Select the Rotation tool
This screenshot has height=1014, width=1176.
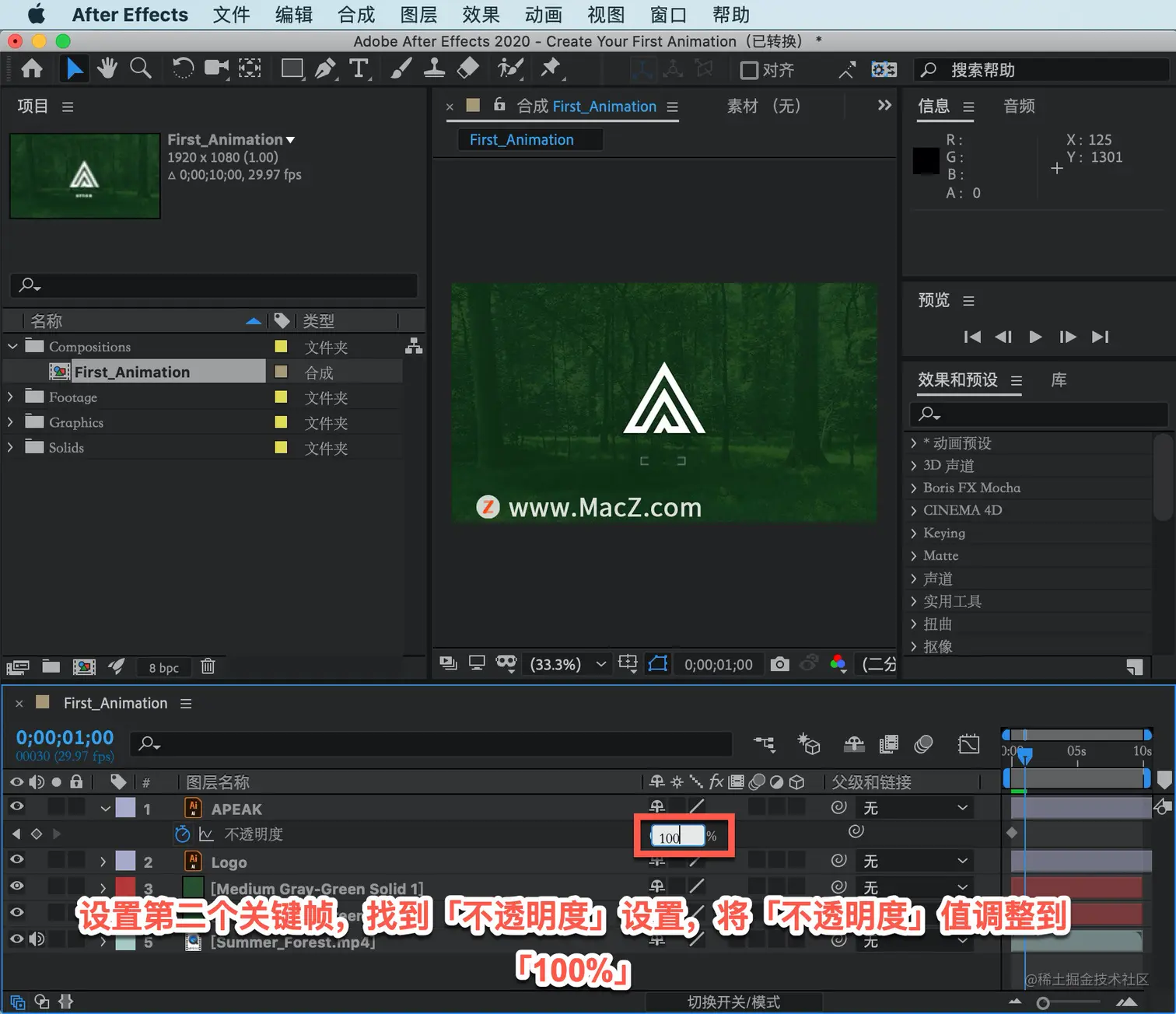(x=183, y=69)
